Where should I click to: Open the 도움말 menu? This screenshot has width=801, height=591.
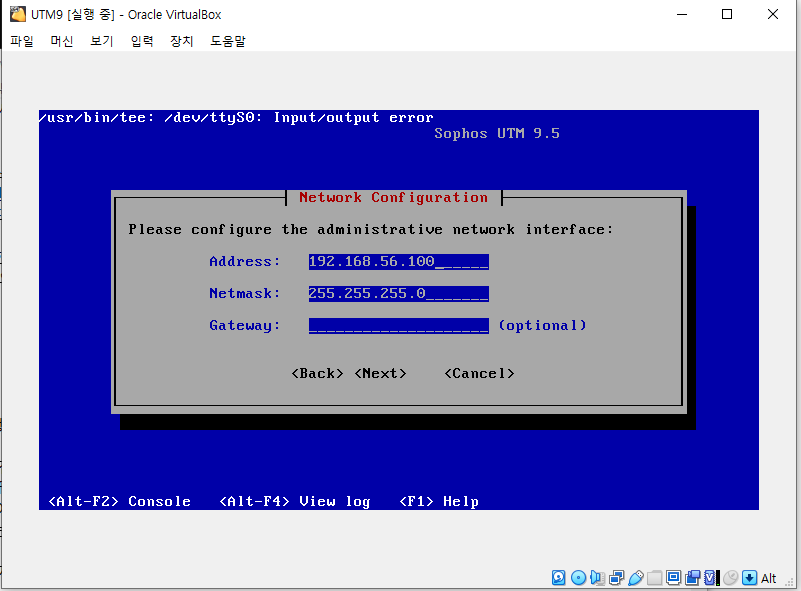(228, 41)
